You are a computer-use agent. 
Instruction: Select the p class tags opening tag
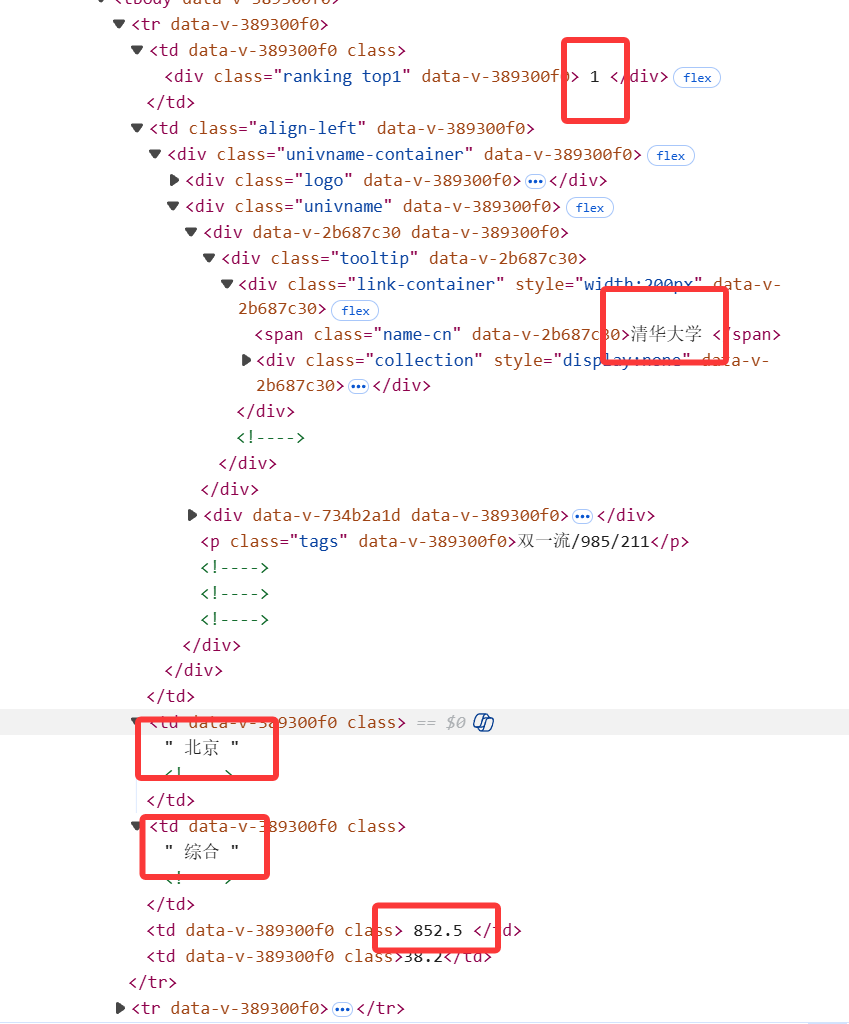359,541
